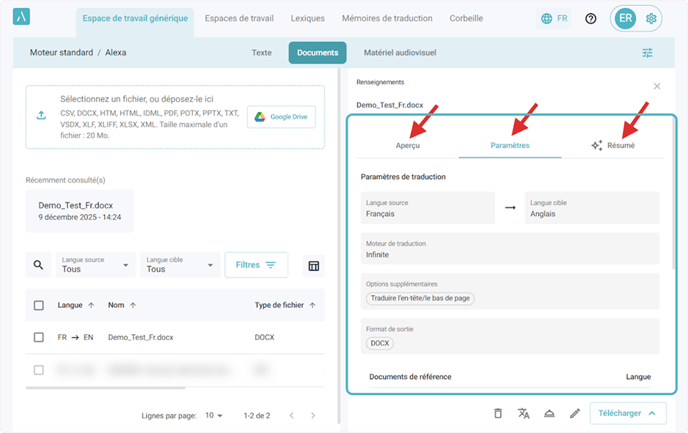The height and width of the screenshot is (433, 688).
Task: Open the settings gear icon
Action: coord(651,18)
